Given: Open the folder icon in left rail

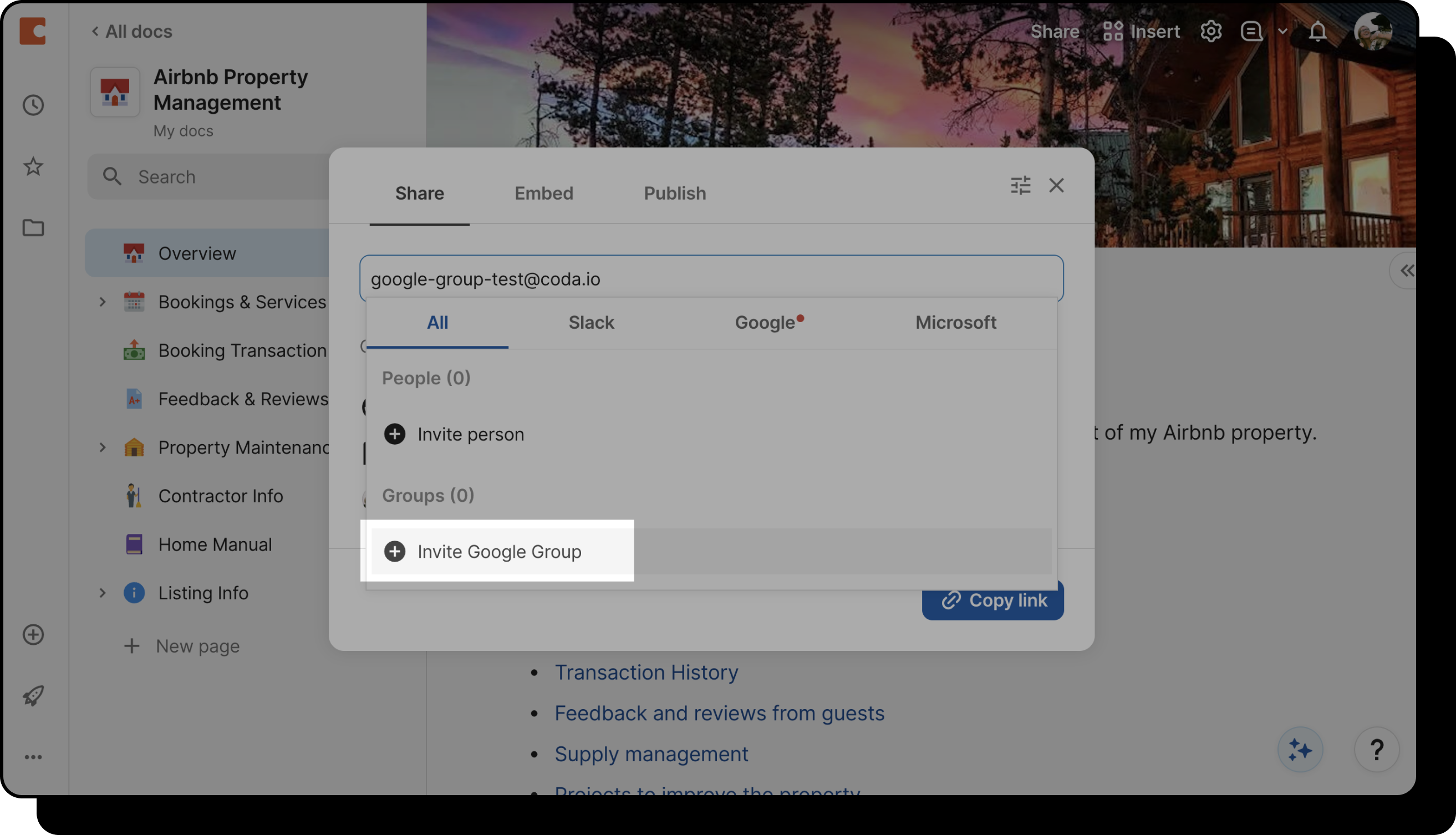Looking at the screenshot, I should click(x=33, y=228).
